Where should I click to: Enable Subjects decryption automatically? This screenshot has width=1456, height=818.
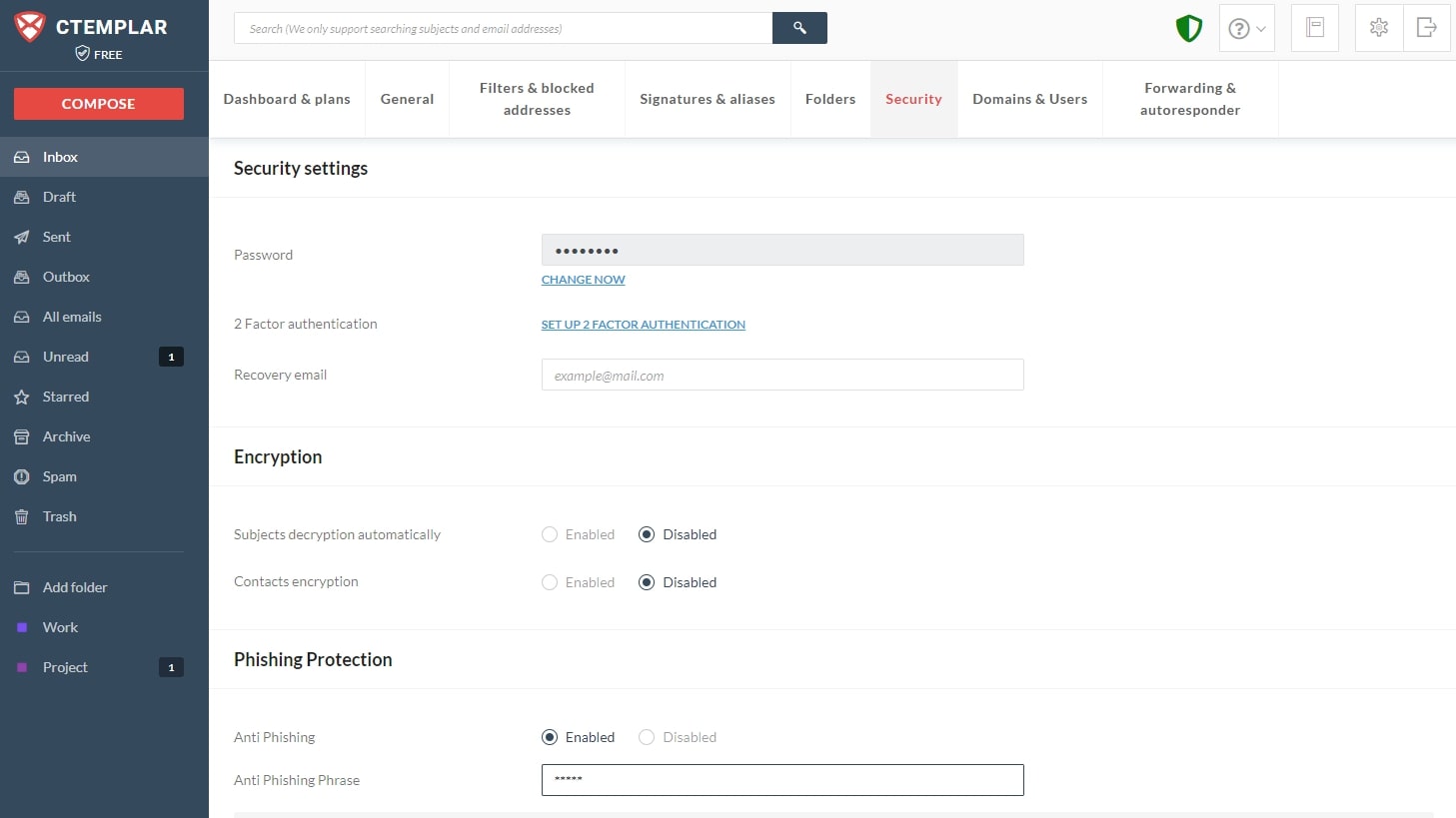[x=550, y=534]
